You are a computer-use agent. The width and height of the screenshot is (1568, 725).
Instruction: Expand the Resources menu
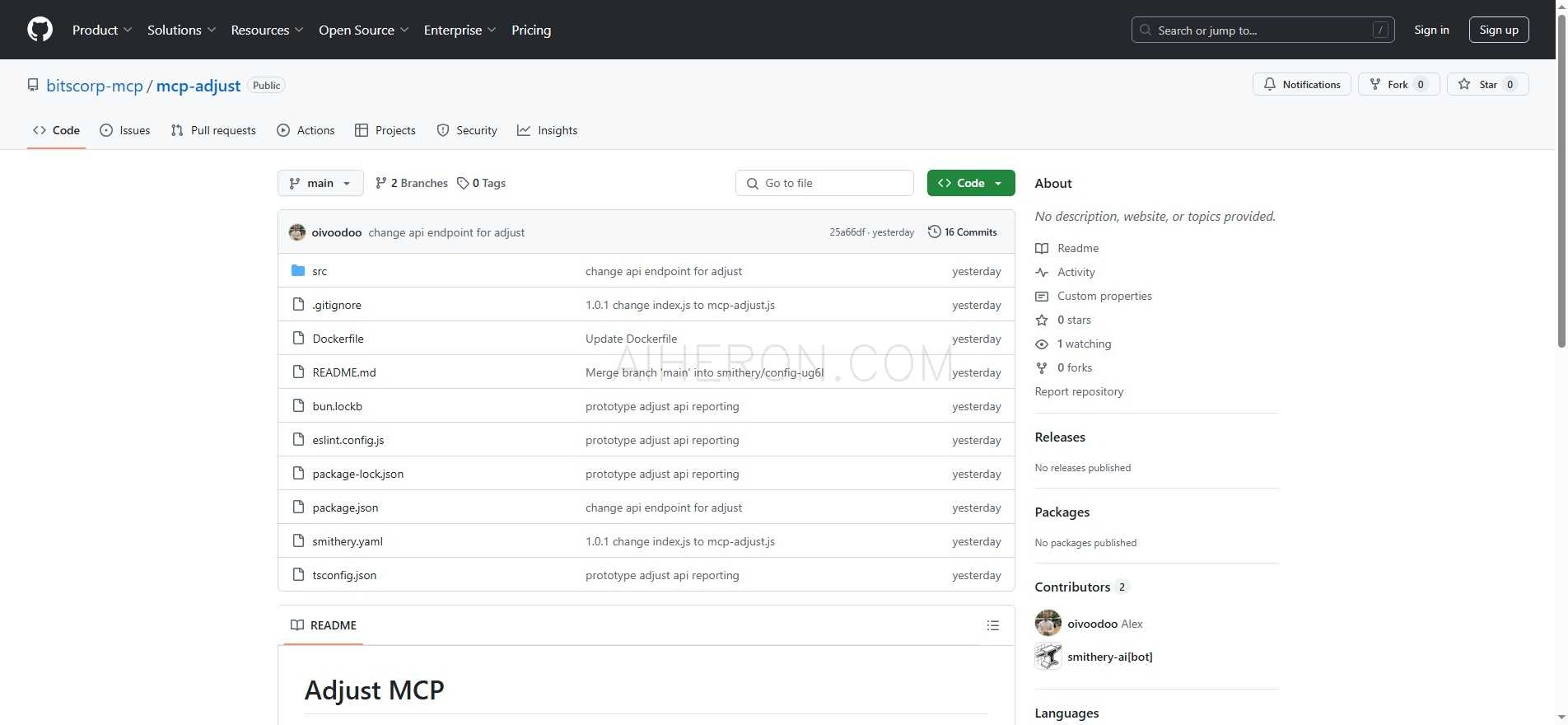coord(267,30)
